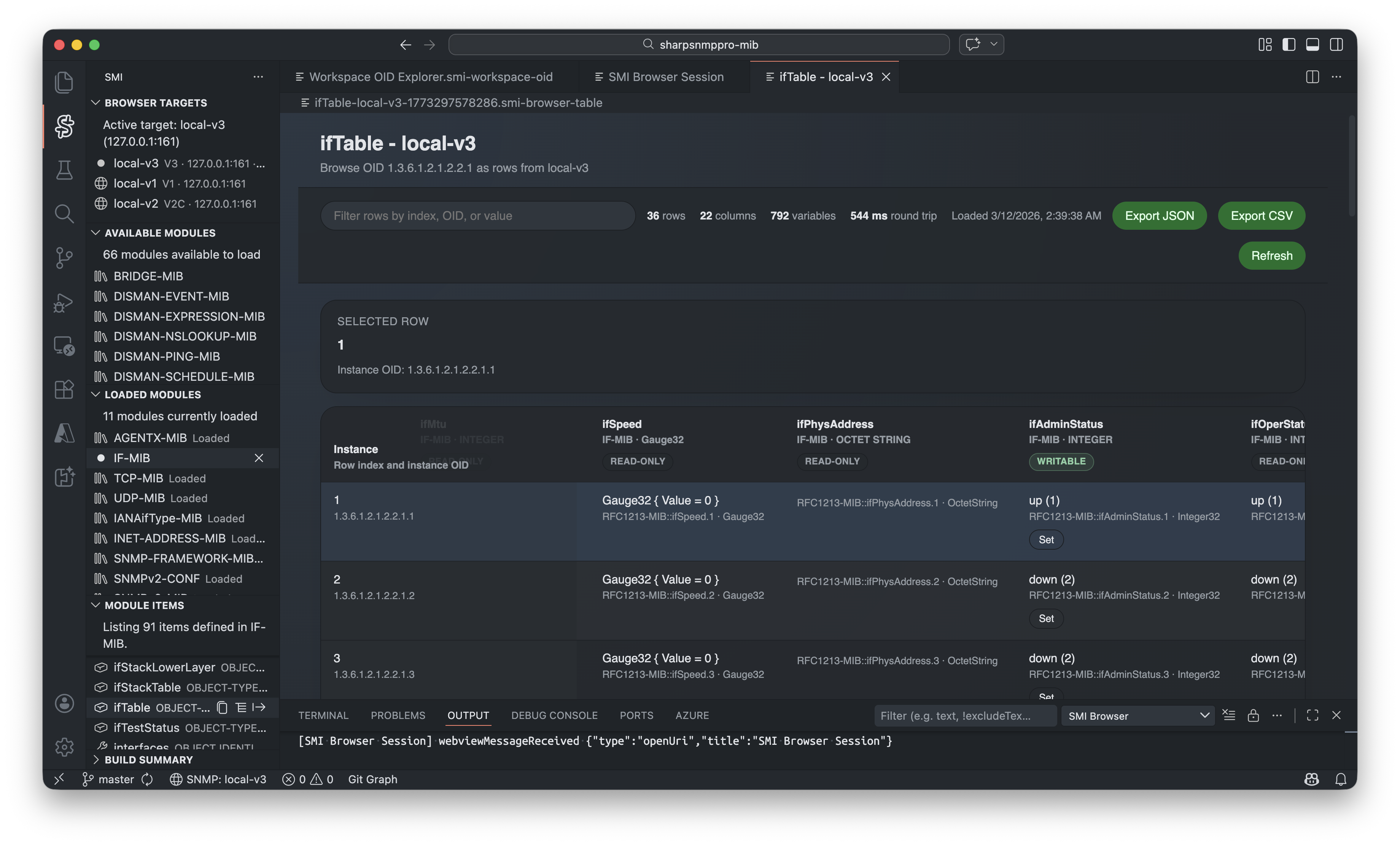Open the Testing beaker icon
This screenshot has width=1400, height=846.
pyautogui.click(x=64, y=170)
